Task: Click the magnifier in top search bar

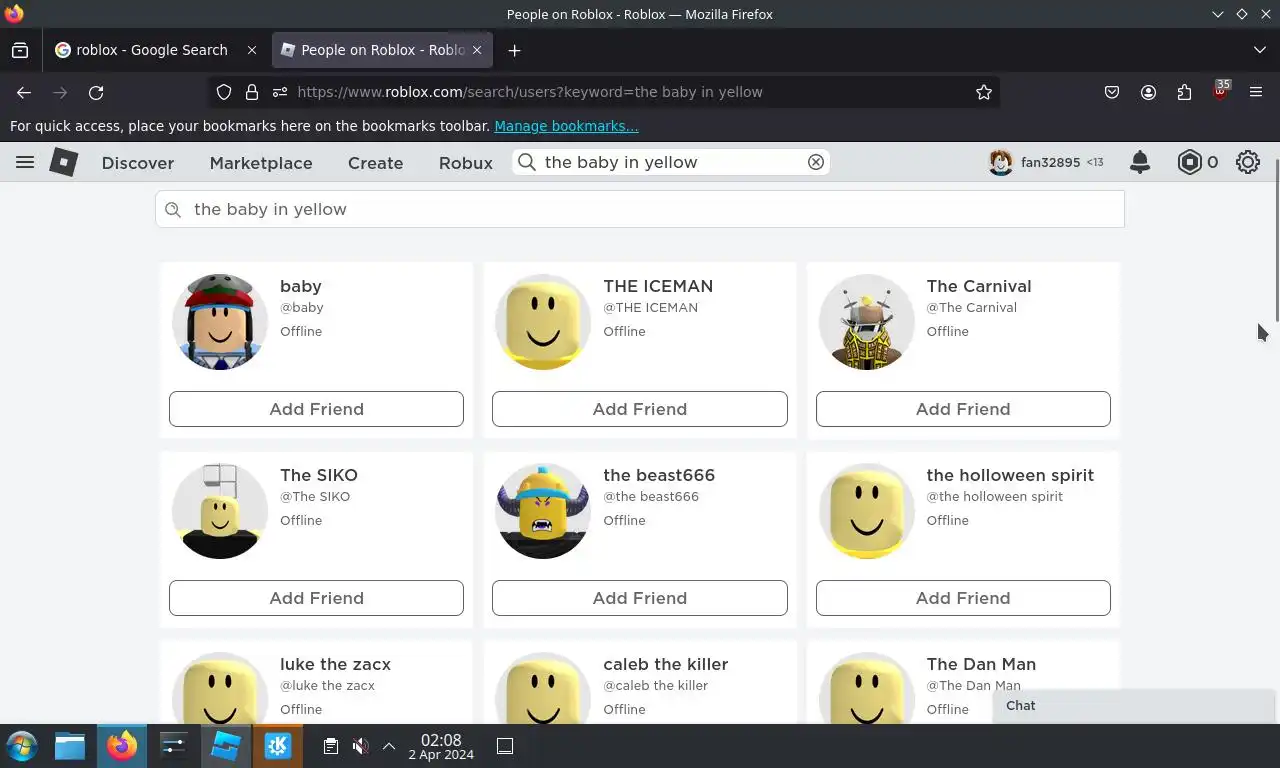Action: click(x=527, y=162)
